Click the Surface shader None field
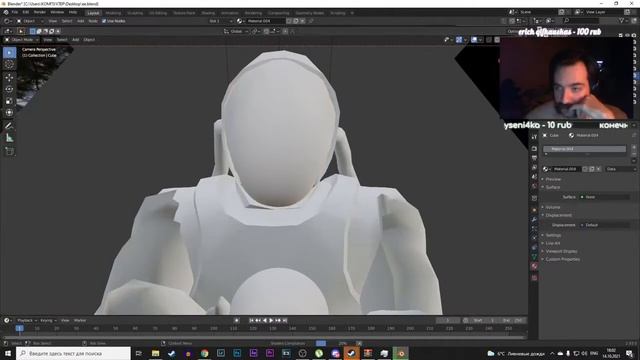This screenshot has width=640, height=360. pyautogui.click(x=604, y=197)
